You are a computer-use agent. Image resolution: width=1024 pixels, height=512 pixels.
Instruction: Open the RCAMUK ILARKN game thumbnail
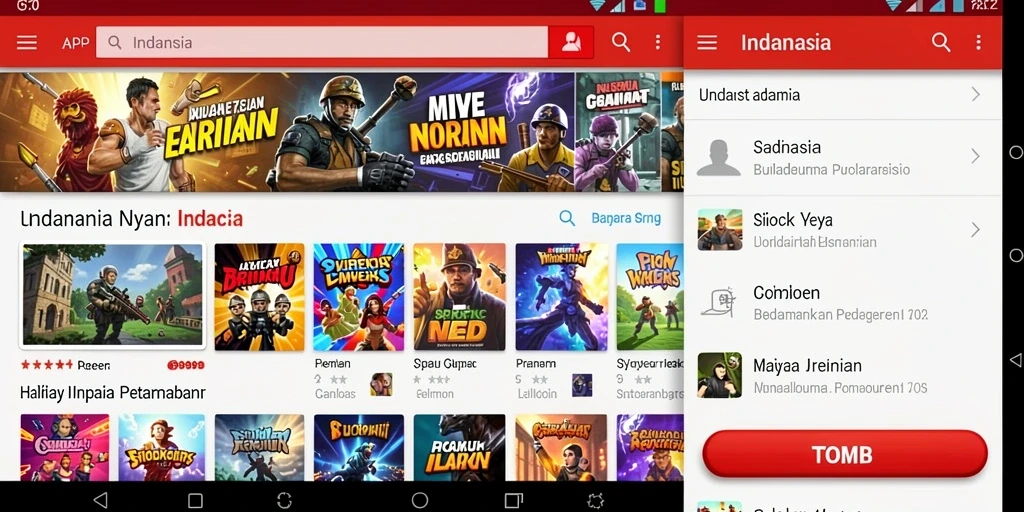coord(460,447)
